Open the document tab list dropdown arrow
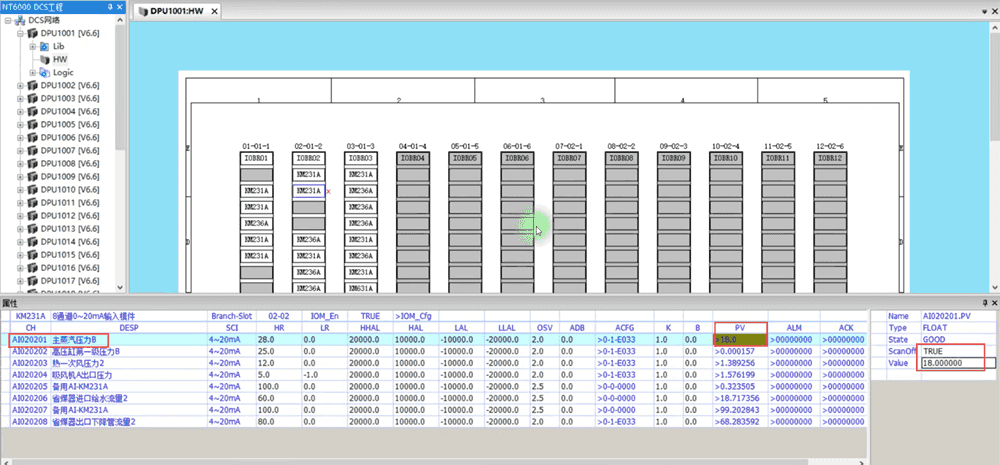 click(985, 11)
